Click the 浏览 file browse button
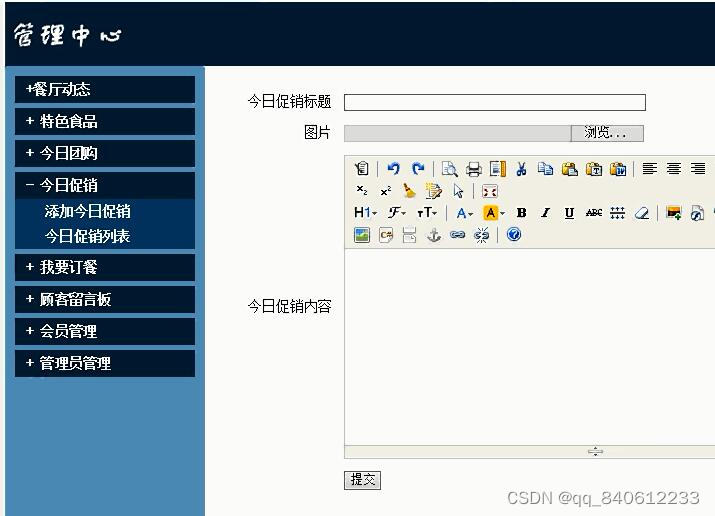The image size is (715, 516). pos(607,133)
